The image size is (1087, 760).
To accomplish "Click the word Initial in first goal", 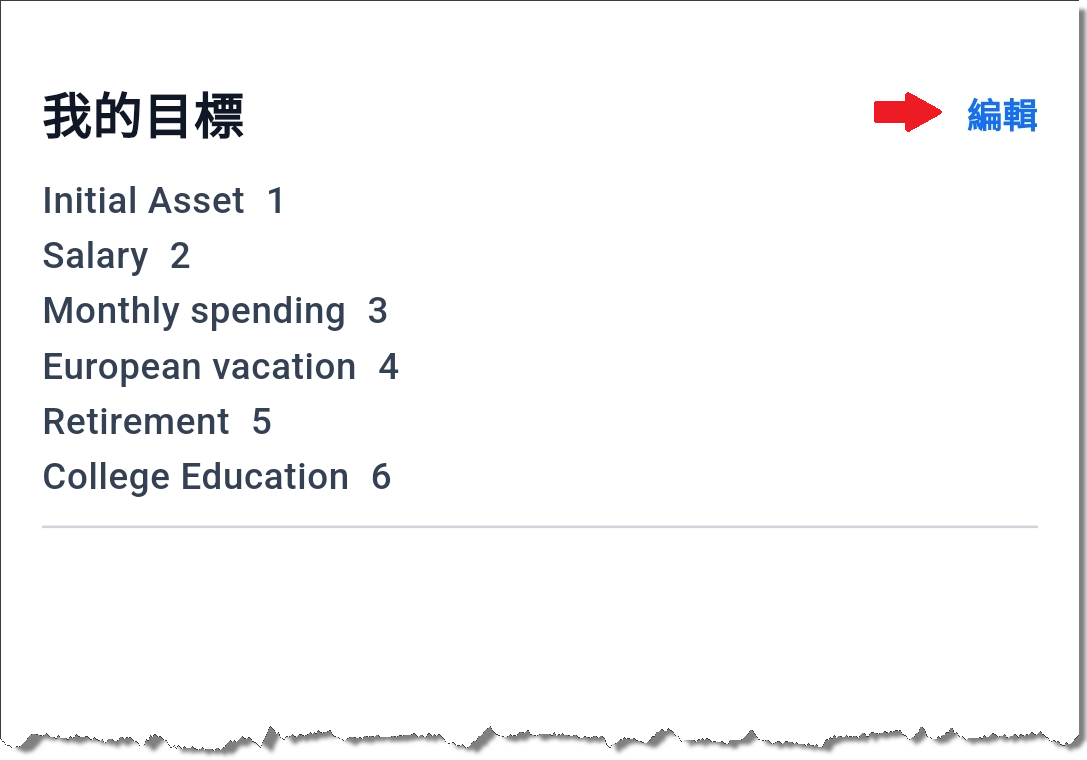I will pyautogui.click(x=90, y=200).
